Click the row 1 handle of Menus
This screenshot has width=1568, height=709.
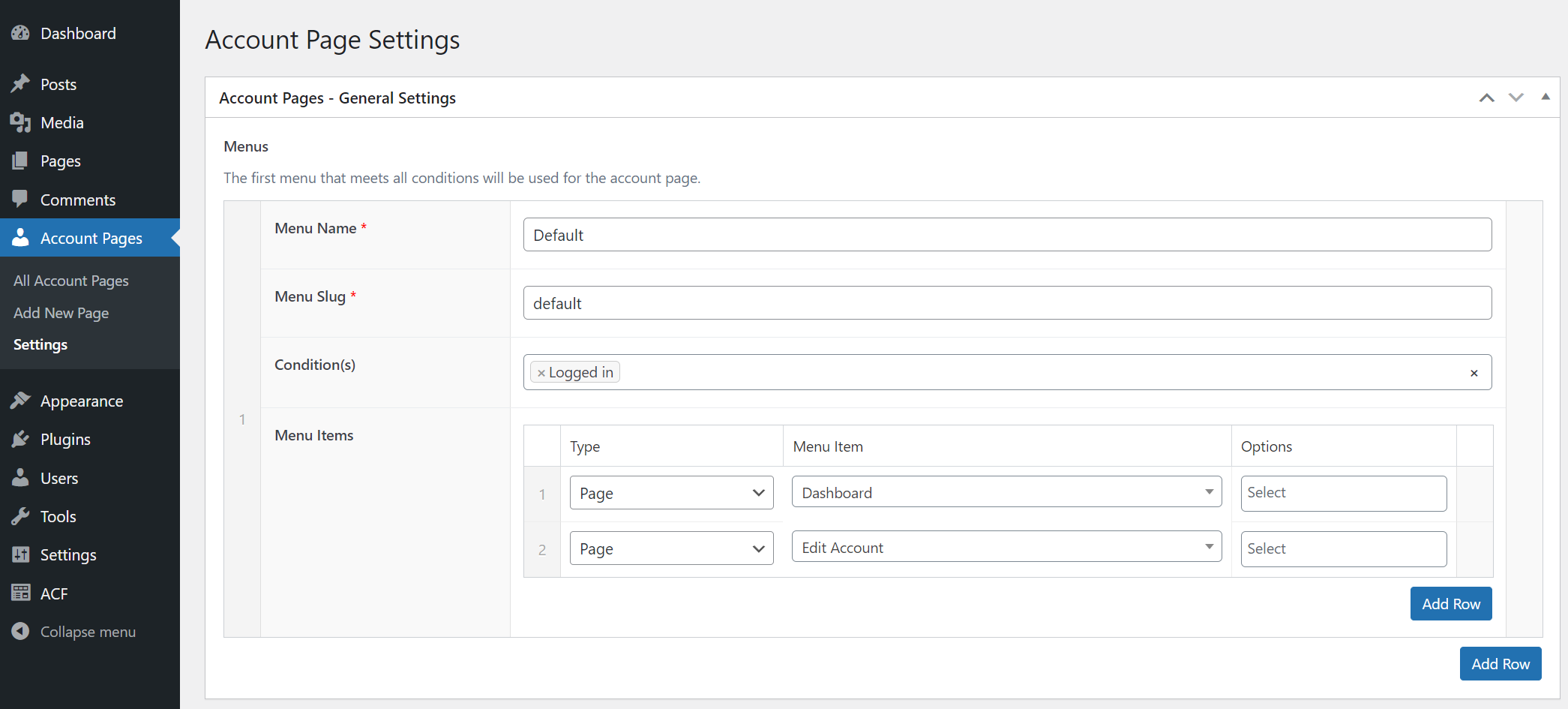pos(242,419)
